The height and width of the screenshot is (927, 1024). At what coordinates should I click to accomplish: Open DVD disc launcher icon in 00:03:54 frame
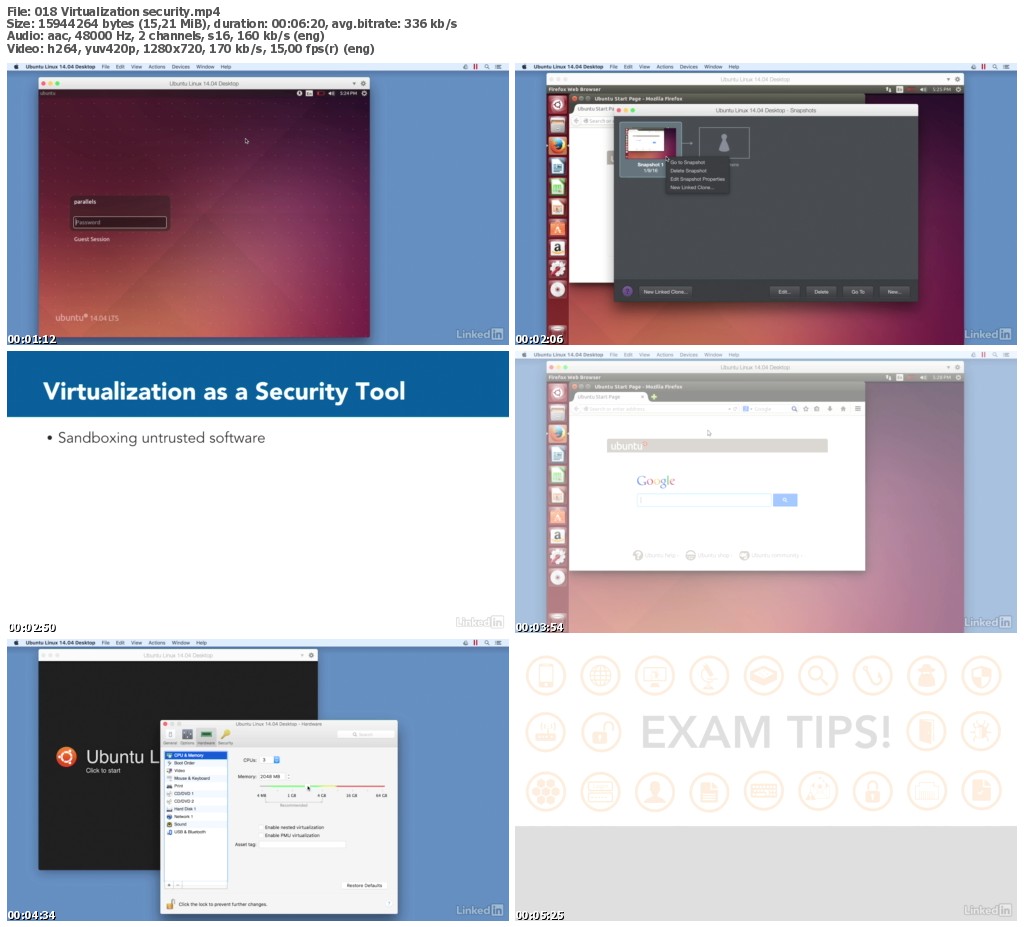coord(557,577)
